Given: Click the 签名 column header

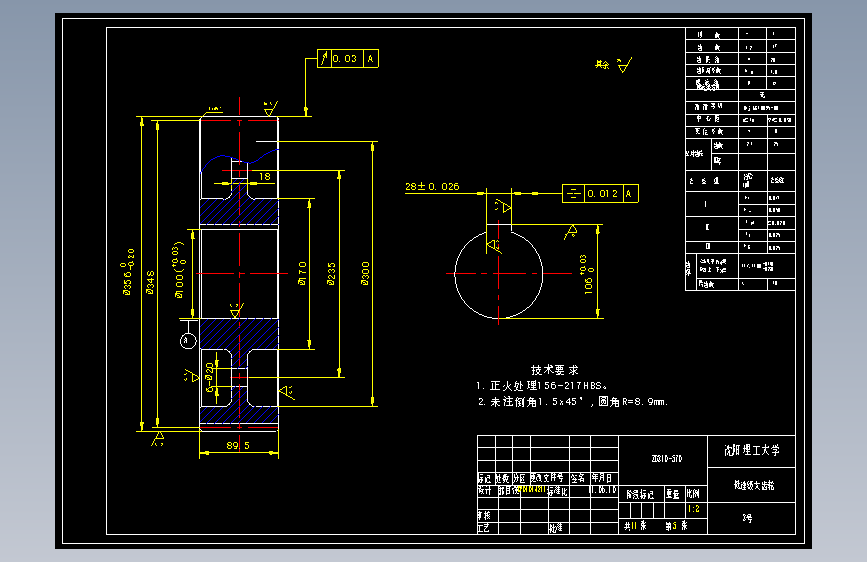Looking at the screenshot, I should point(578,478).
